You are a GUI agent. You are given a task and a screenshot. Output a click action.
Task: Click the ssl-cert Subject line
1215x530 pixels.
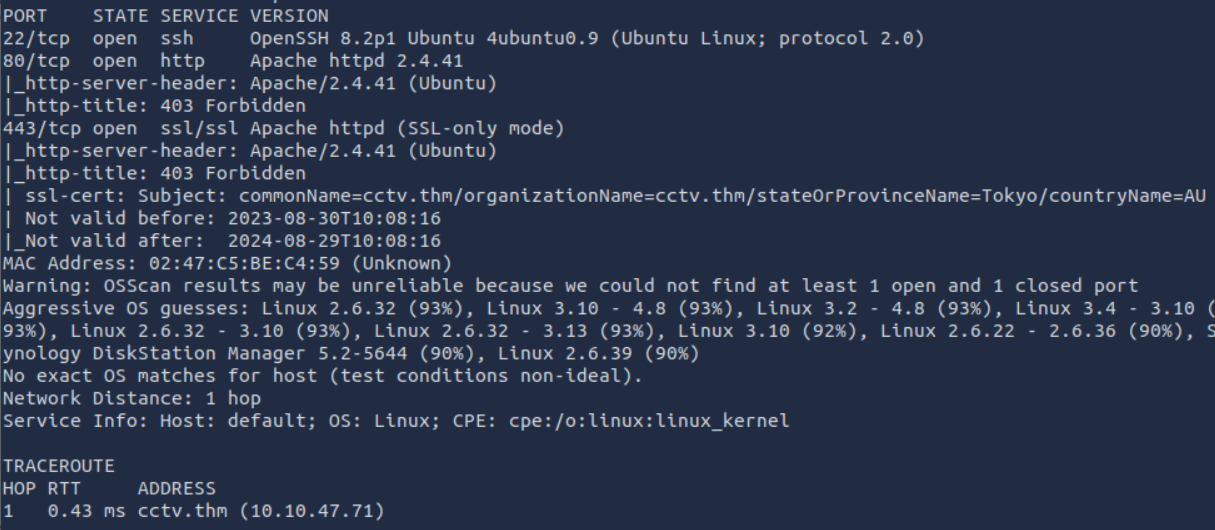pyautogui.click(x=600, y=196)
